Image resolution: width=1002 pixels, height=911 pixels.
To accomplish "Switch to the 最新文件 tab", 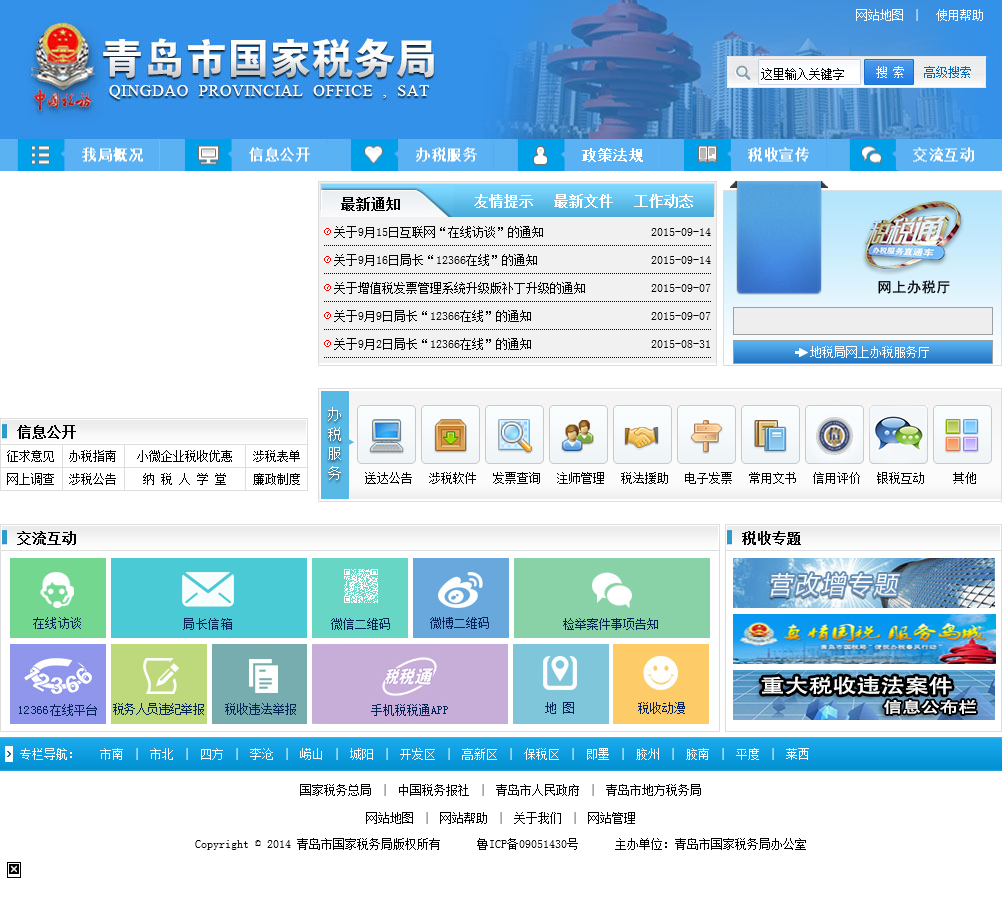I will [583, 202].
